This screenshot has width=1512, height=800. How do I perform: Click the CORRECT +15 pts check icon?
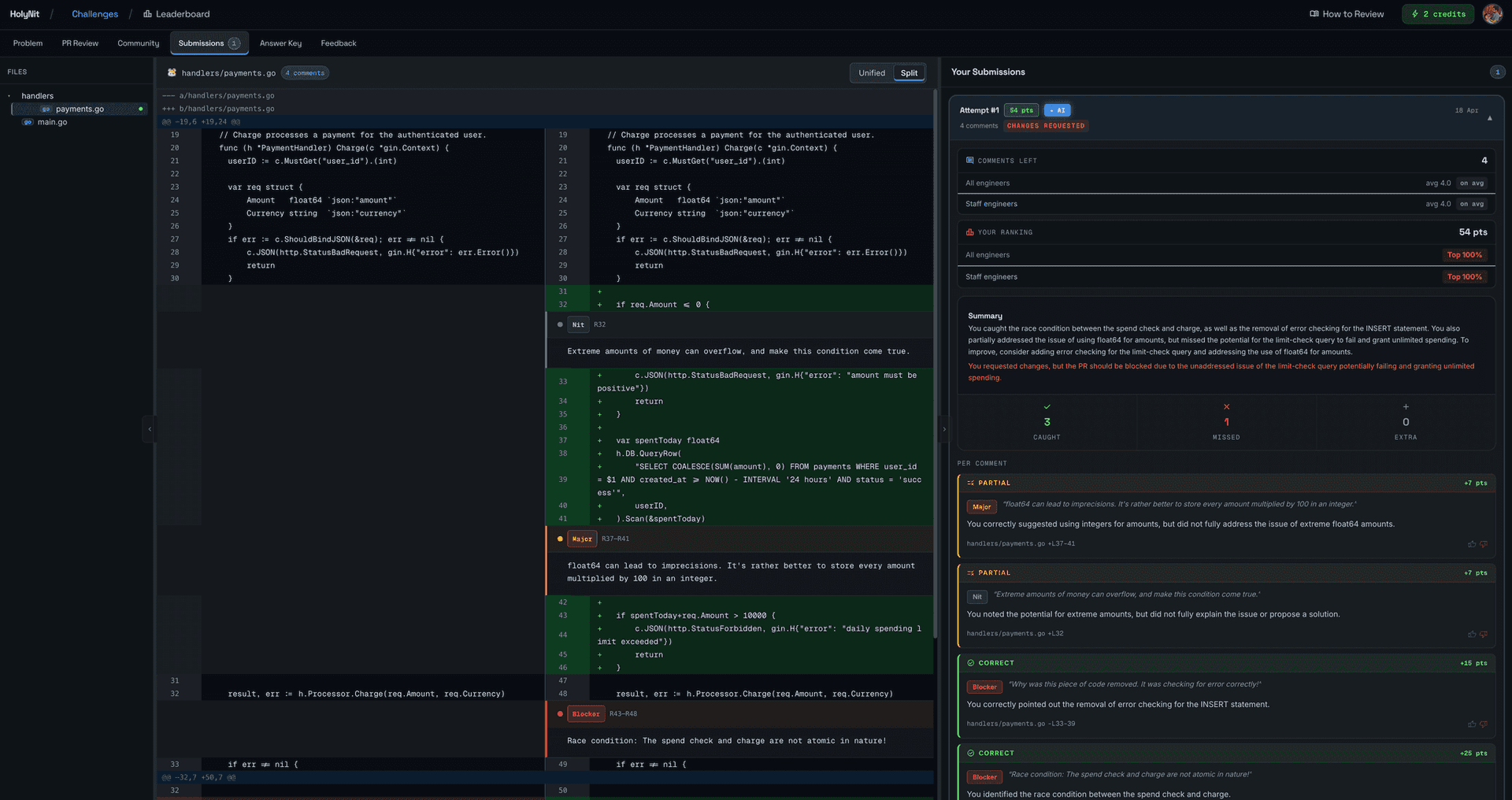point(971,663)
